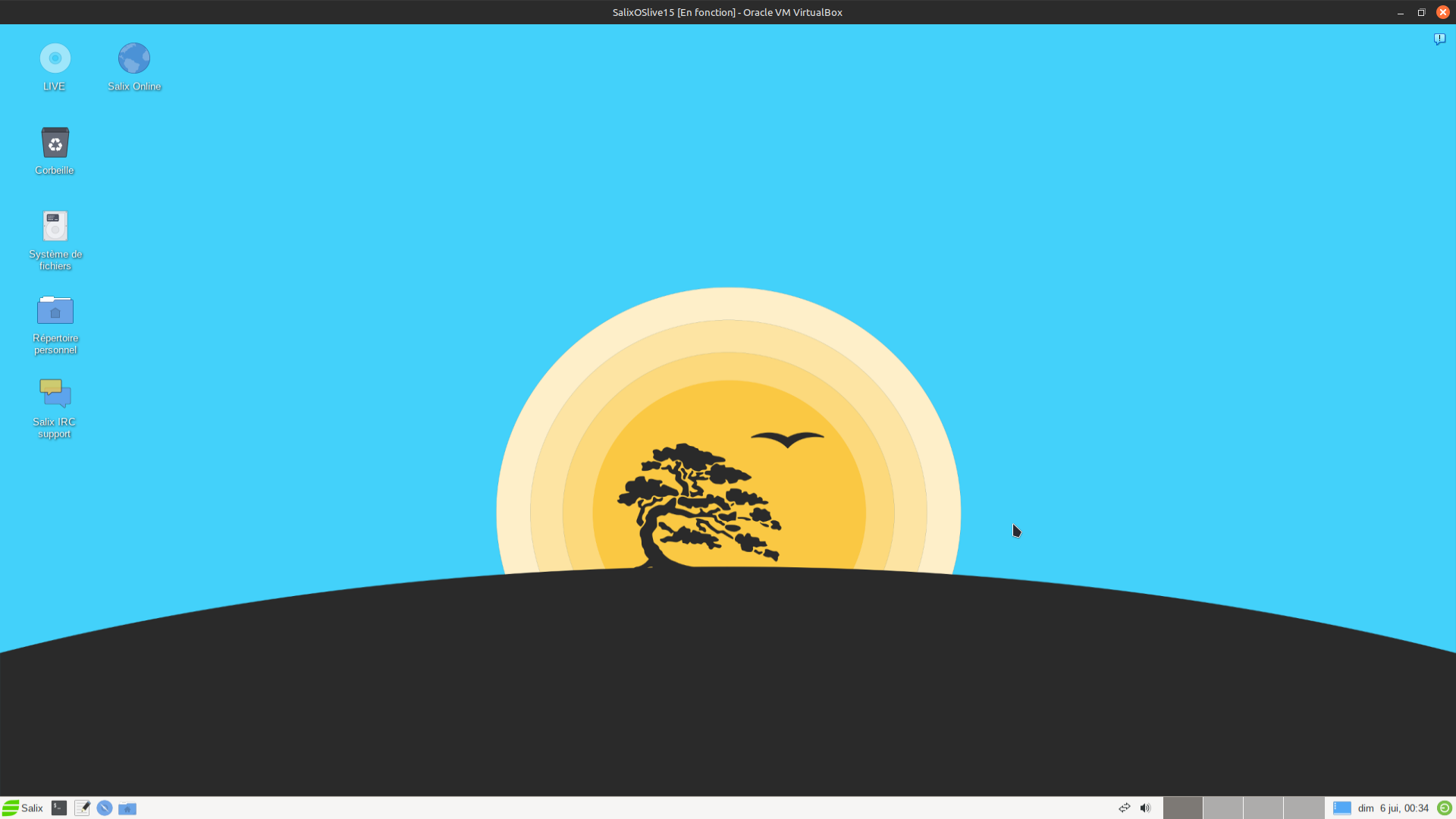Switch to the third workspace
The width and height of the screenshot is (1456, 819).
[x=1263, y=808]
